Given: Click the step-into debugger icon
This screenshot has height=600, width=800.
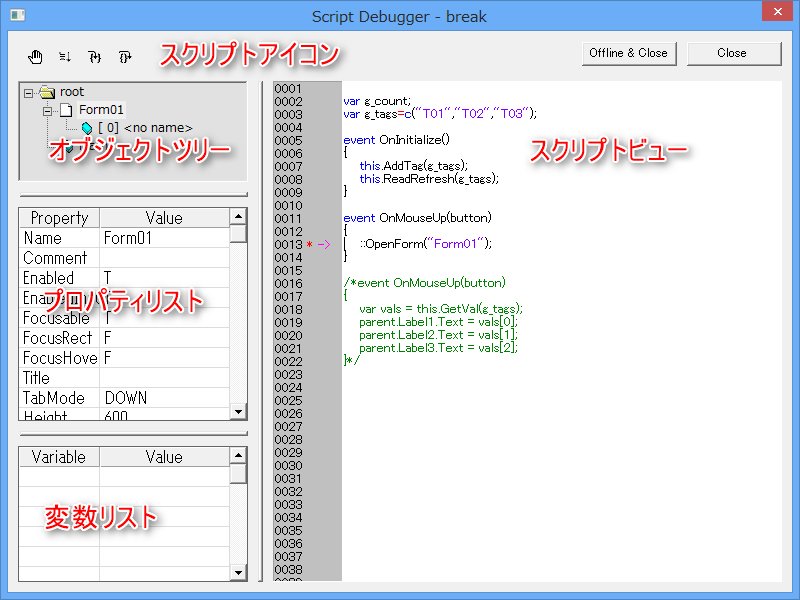Looking at the screenshot, I should 94,57.
